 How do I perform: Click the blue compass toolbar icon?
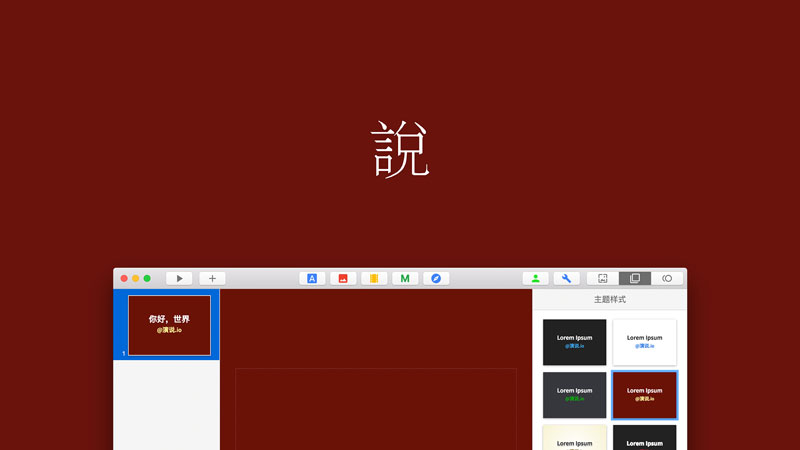[436, 278]
